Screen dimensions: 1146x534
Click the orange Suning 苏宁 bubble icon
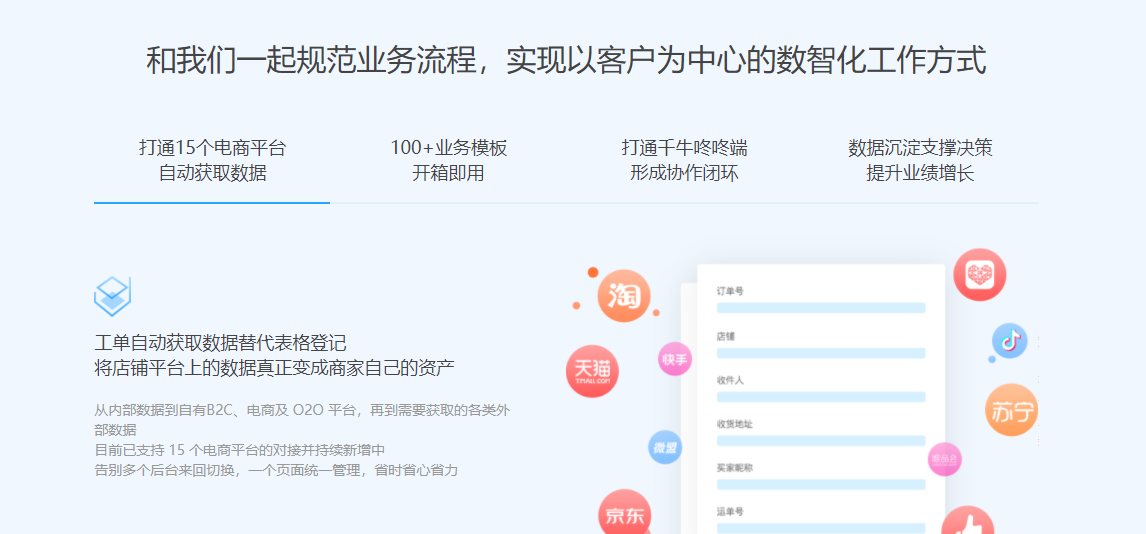coord(1012,410)
